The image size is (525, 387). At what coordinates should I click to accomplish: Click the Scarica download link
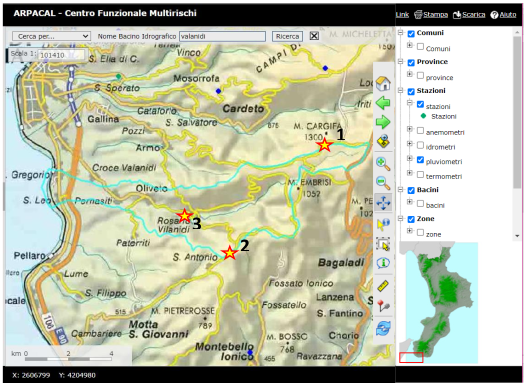pyautogui.click(x=469, y=15)
